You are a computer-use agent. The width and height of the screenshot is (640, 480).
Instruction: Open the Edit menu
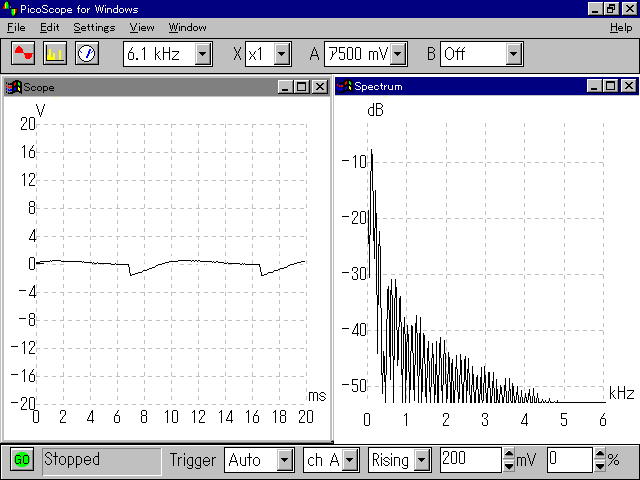pos(50,27)
